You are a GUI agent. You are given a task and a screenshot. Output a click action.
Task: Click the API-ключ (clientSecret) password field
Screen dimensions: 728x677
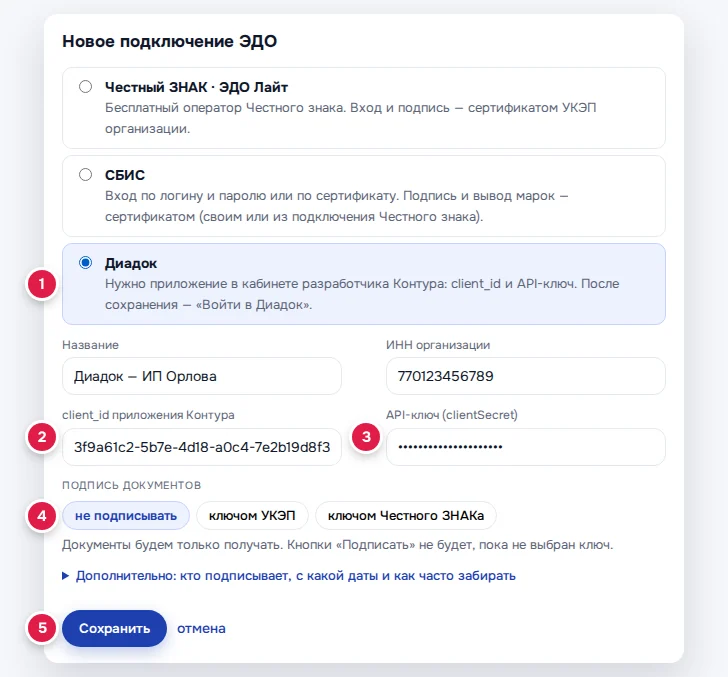pyautogui.click(x=526, y=447)
